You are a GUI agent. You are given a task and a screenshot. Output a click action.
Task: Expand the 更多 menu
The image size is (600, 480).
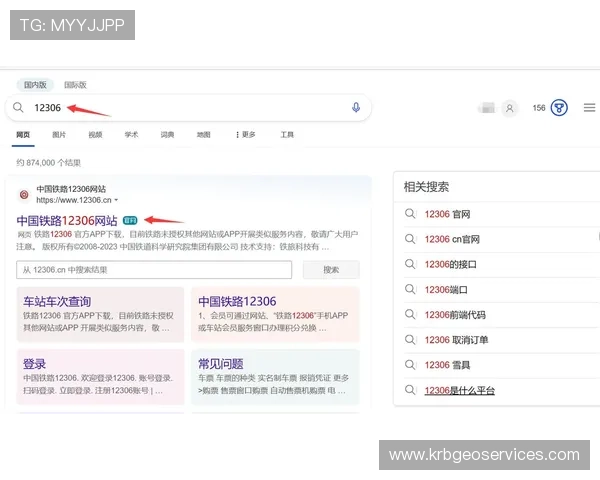246,134
